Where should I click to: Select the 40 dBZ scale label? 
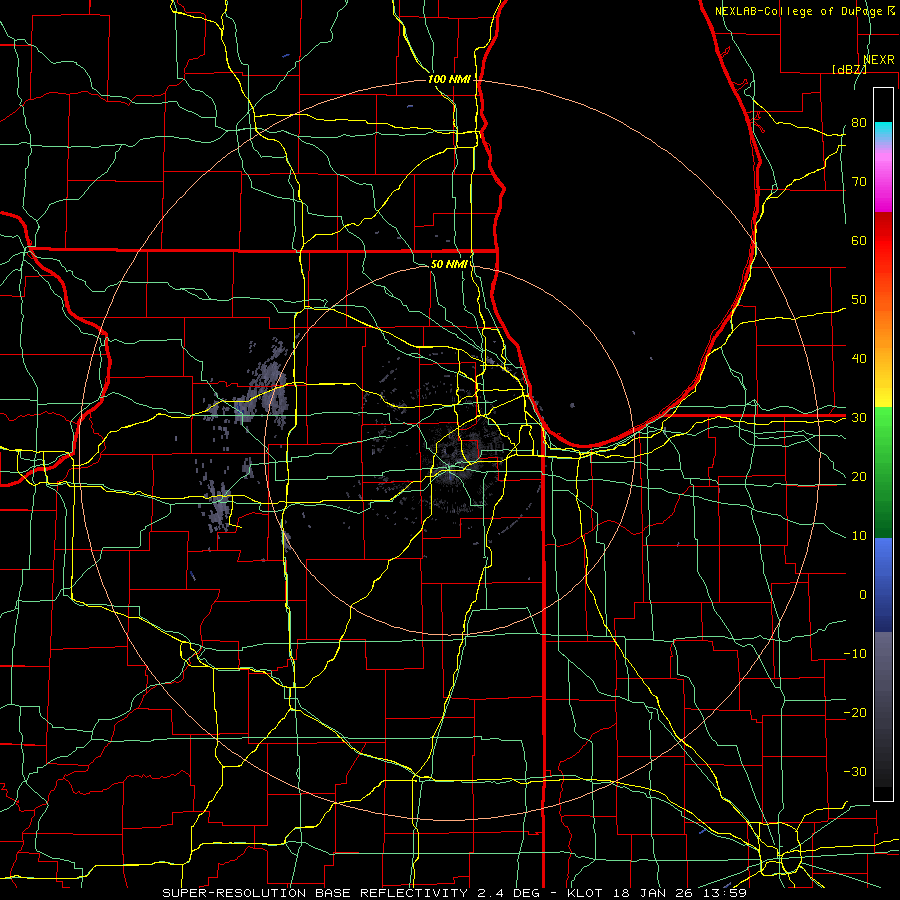[859, 359]
